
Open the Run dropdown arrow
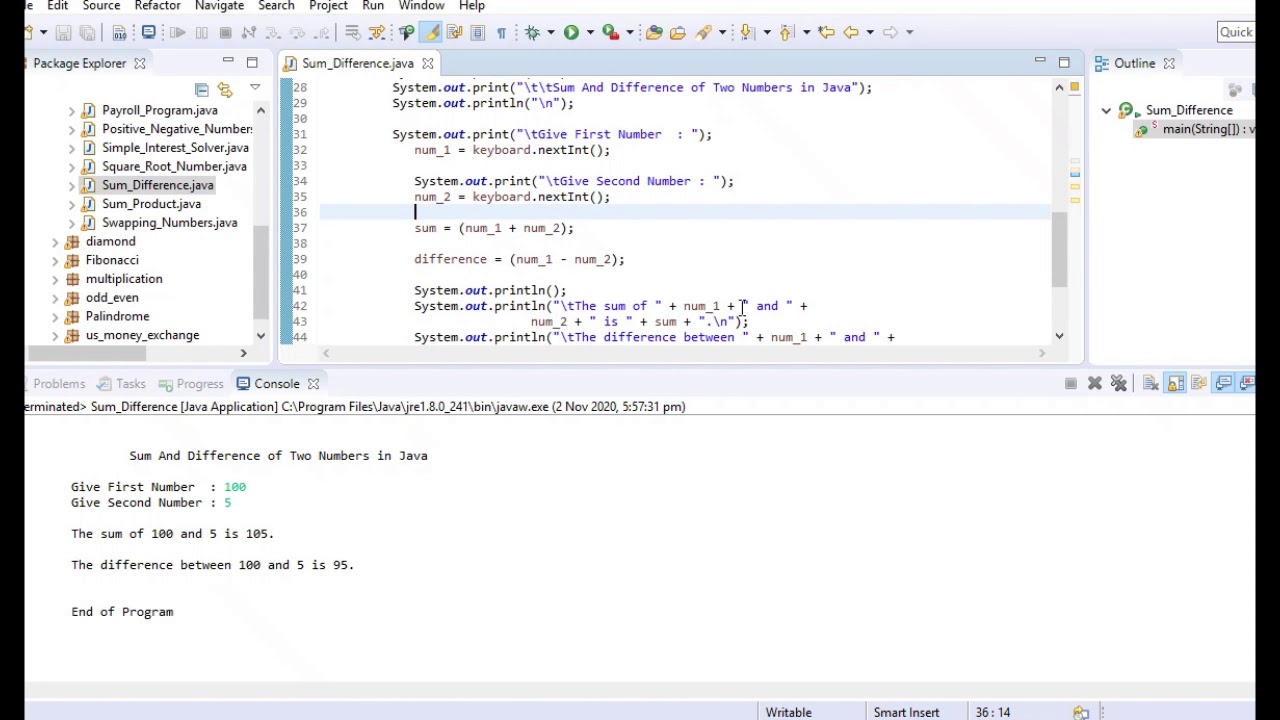(589, 33)
